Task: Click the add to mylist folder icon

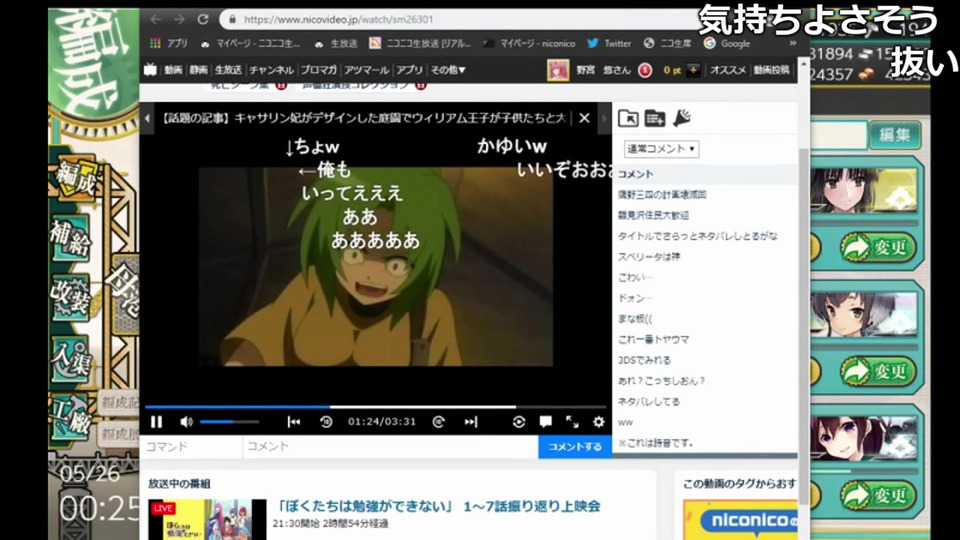Action: point(654,118)
